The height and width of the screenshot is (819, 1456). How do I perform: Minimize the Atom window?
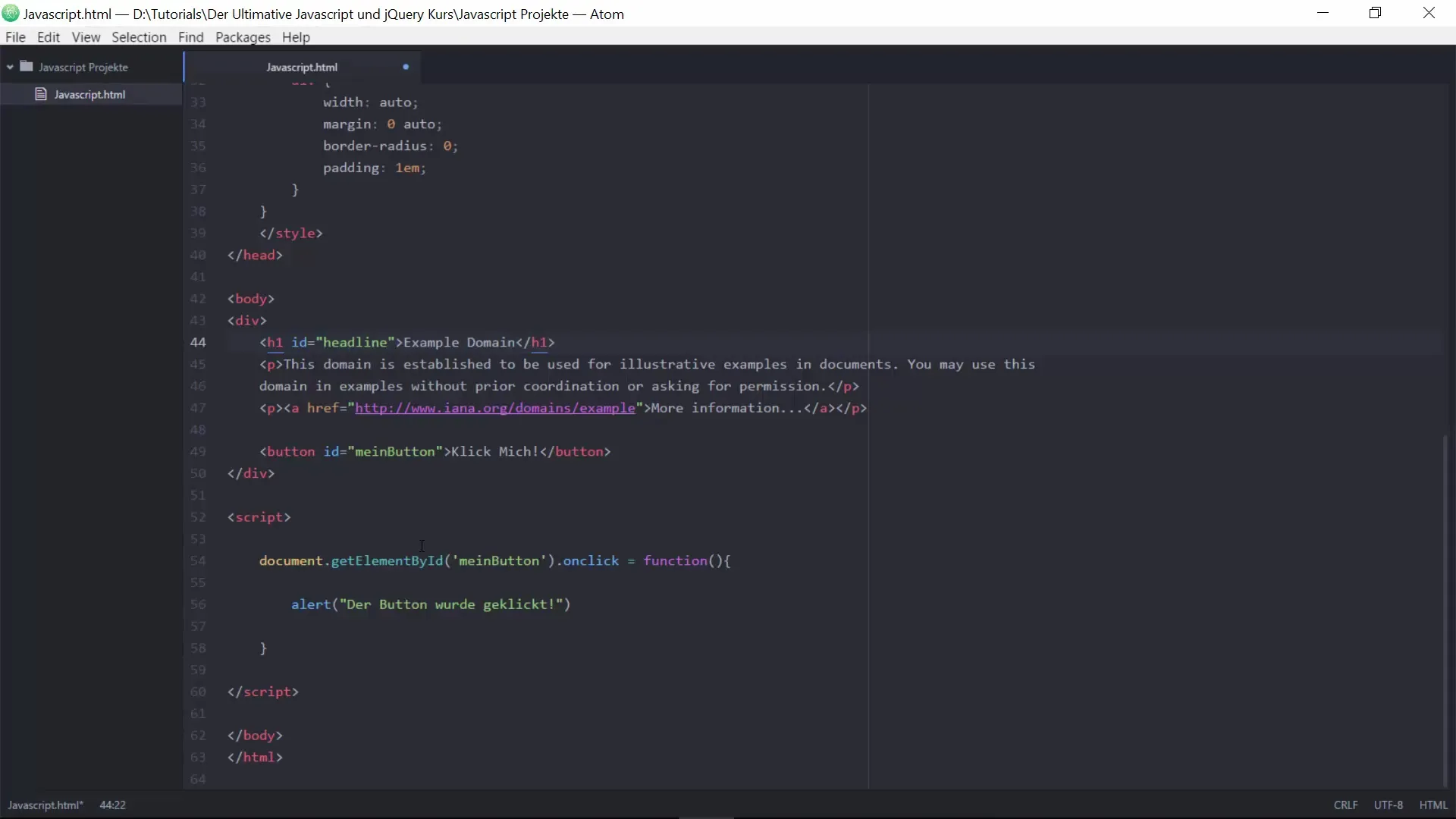click(x=1323, y=14)
